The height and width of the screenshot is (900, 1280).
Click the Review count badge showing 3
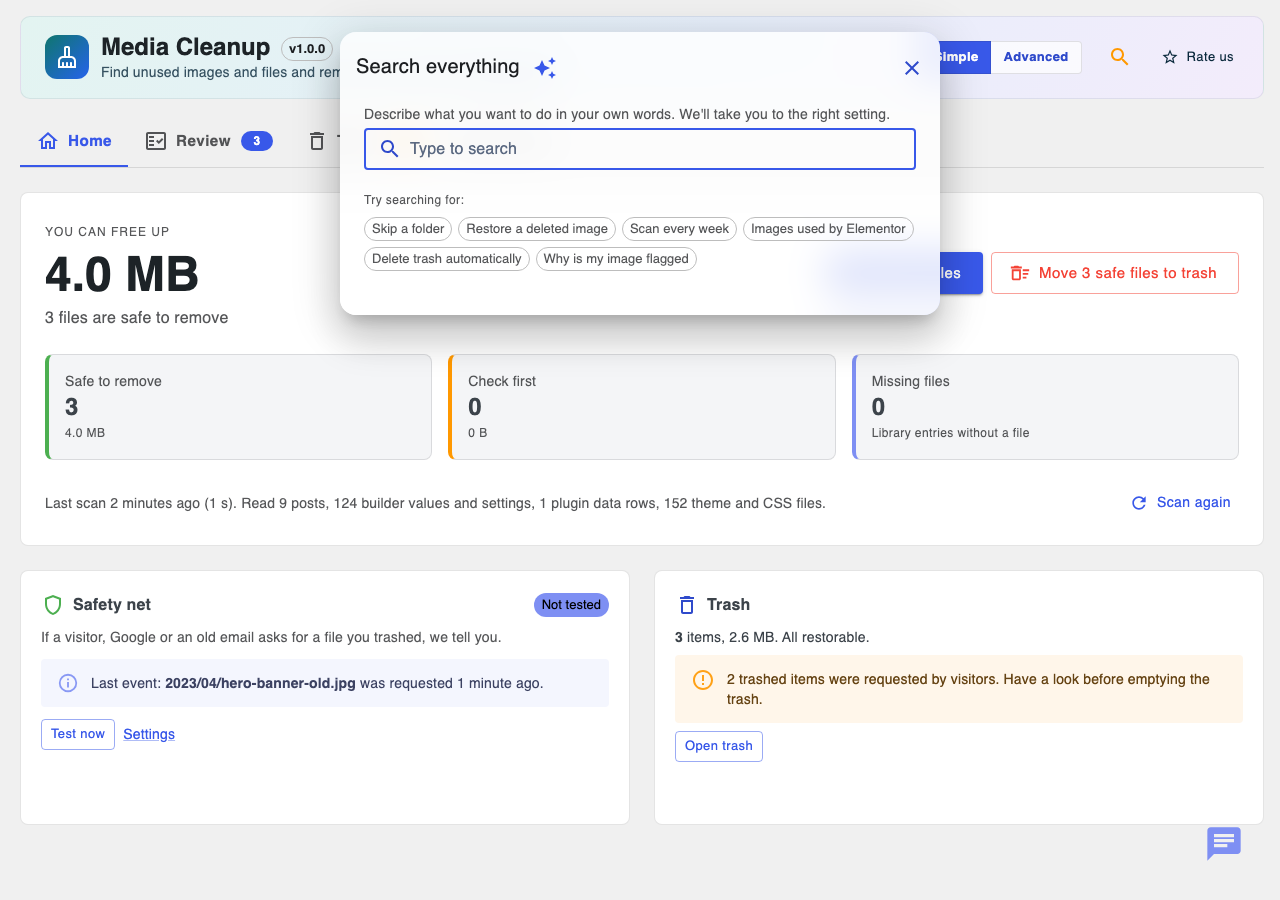pos(257,141)
